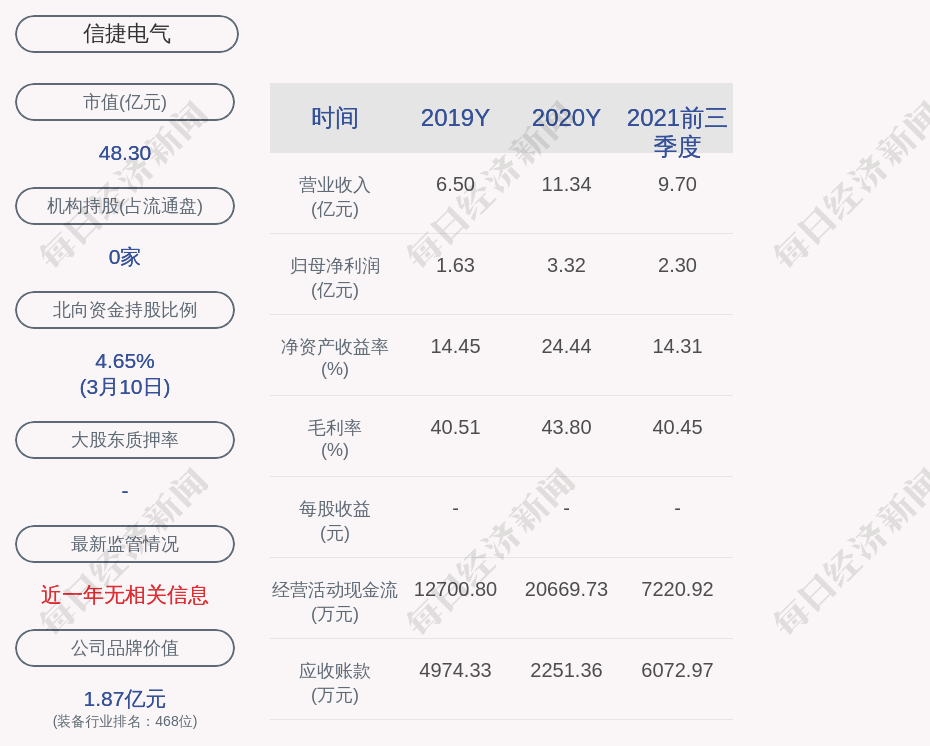Click the 2020Y column header
930x746 pixels.
pos(566,118)
